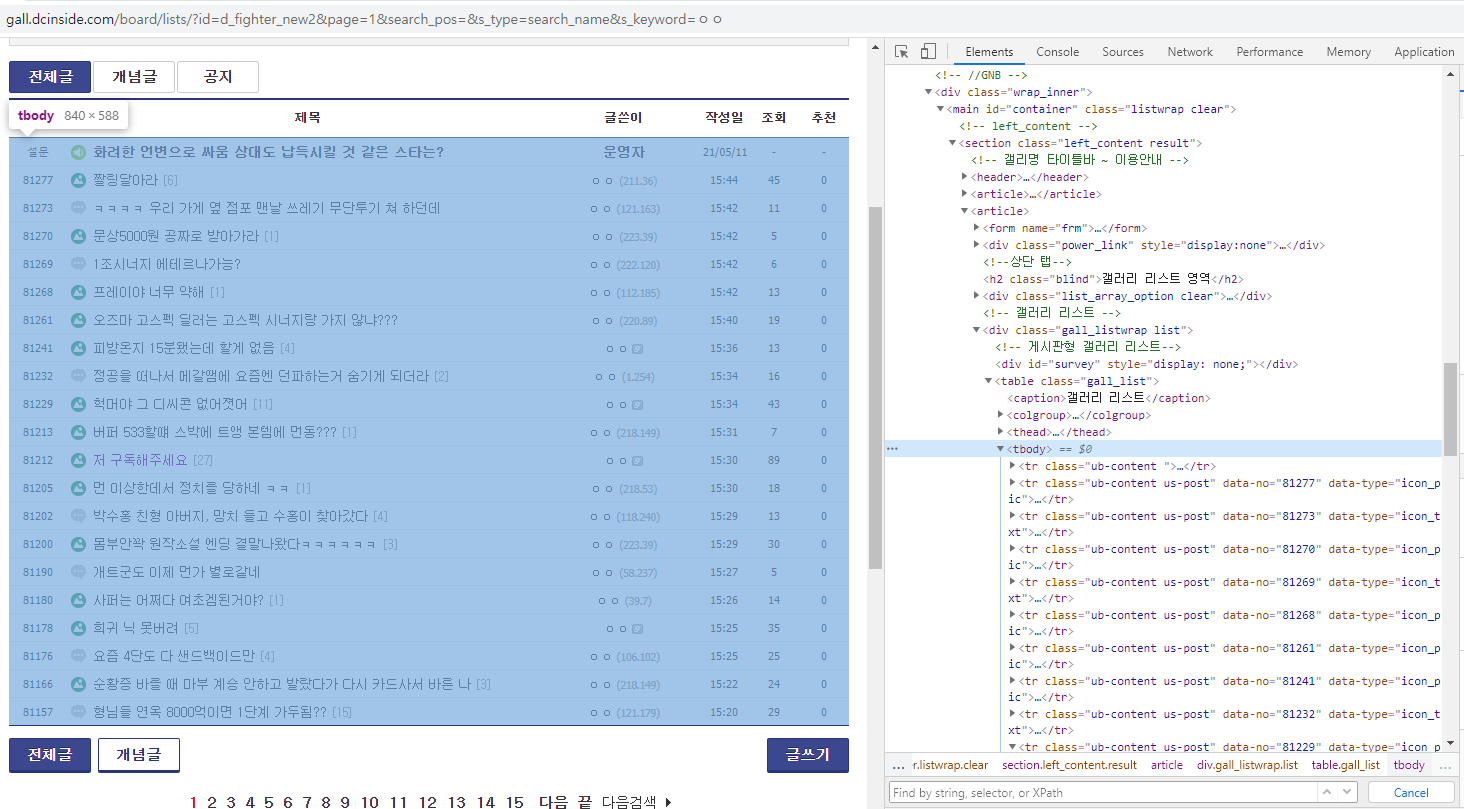This screenshot has height=809, width=1464.
Task: Expand the div class="power_link" node
Action: tap(977, 245)
